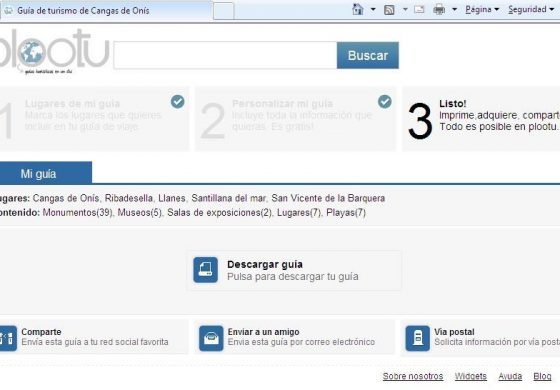Open the Widgets footer link
Viewport: 560px width, 390px height.
[x=471, y=376]
